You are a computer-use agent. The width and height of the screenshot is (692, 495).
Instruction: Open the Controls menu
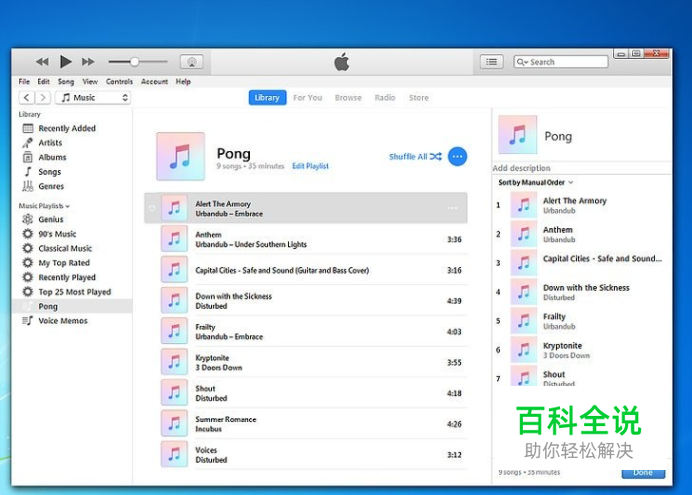119,82
